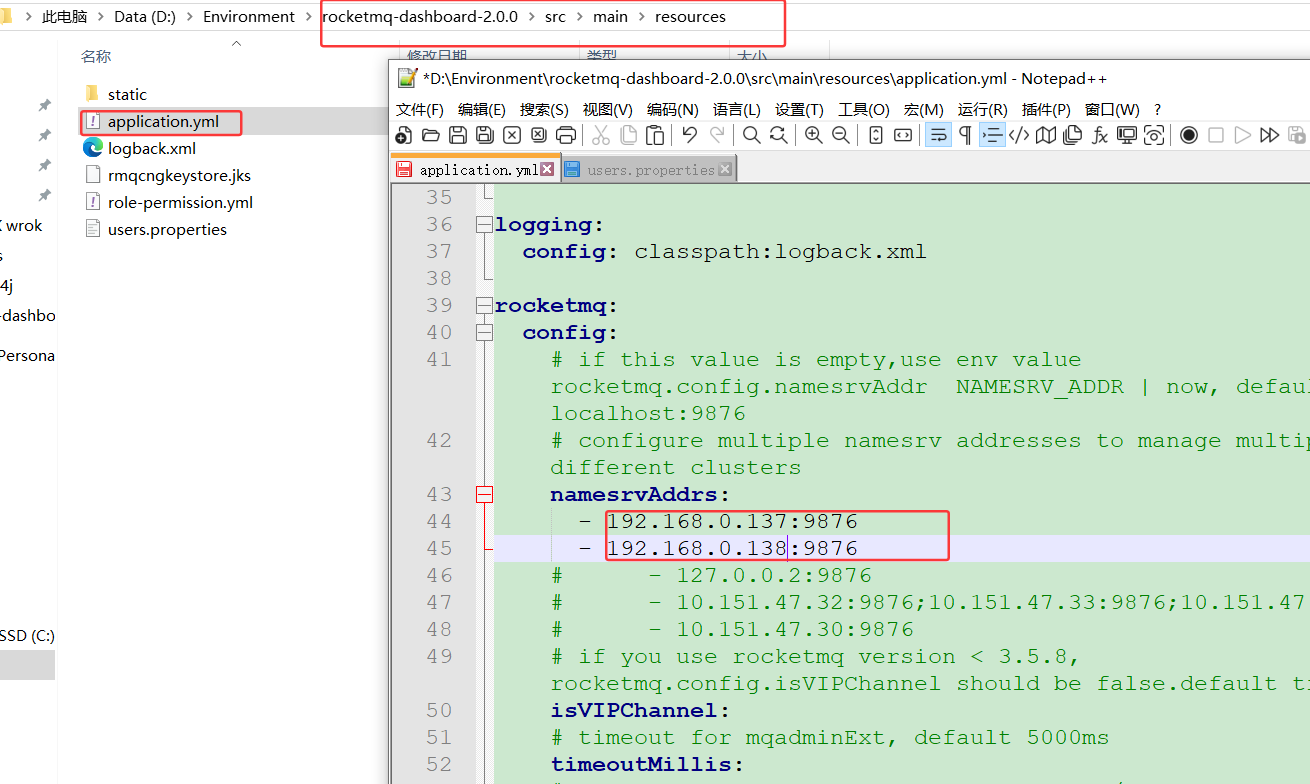Click the Undo toolbar icon
Image resolution: width=1310 pixels, height=784 pixels.
[x=689, y=135]
